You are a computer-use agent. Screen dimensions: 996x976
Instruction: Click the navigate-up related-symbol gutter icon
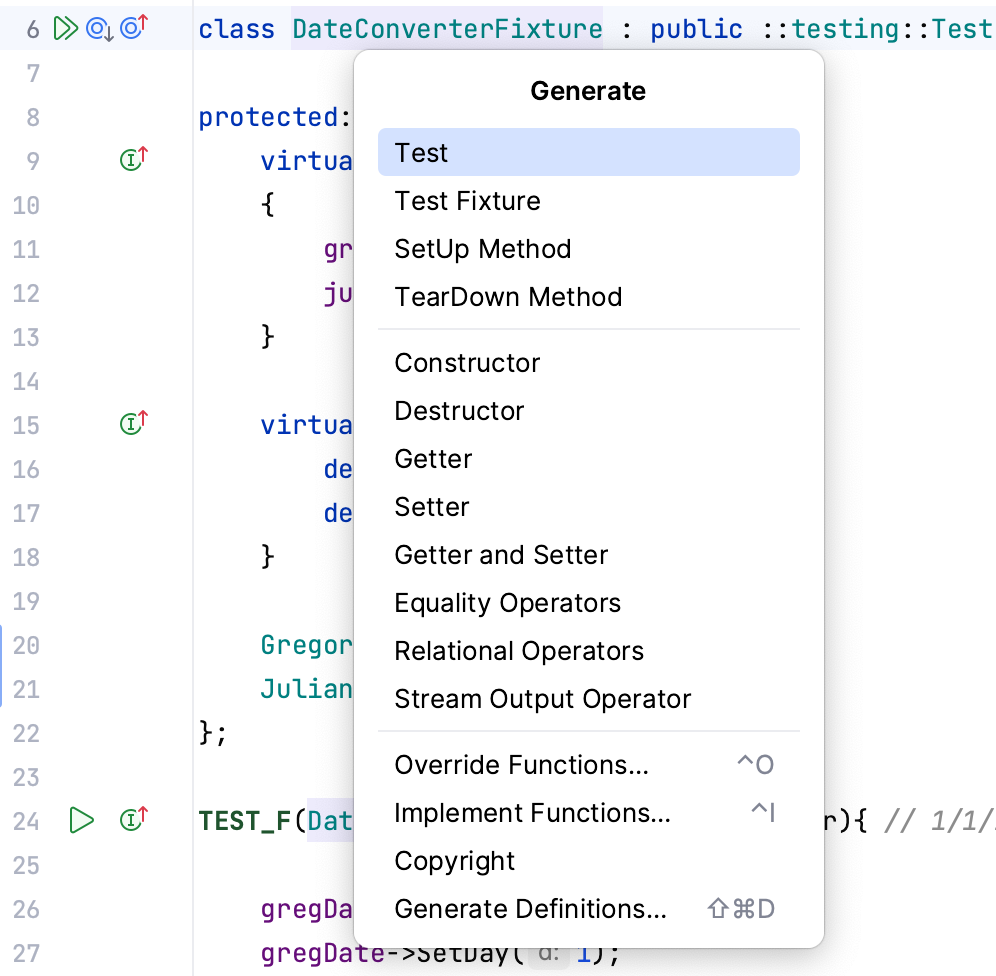[131, 28]
